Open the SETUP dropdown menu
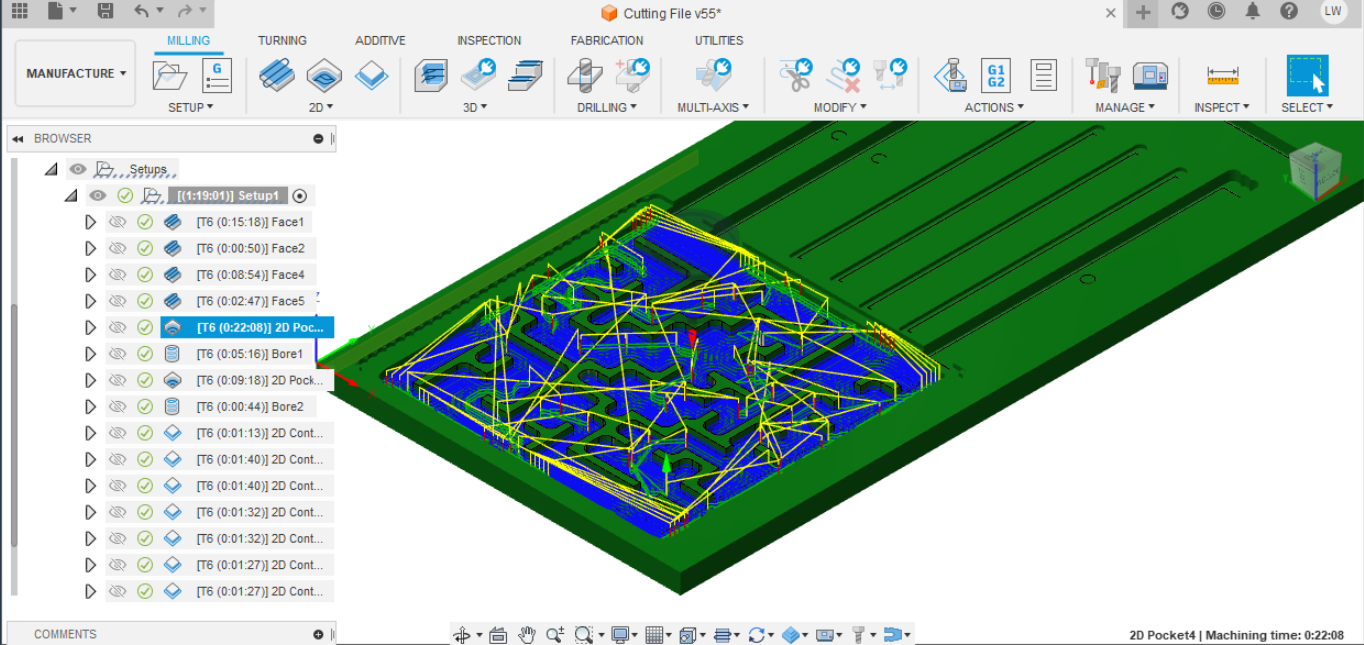The width and height of the screenshot is (1364, 645). click(190, 107)
